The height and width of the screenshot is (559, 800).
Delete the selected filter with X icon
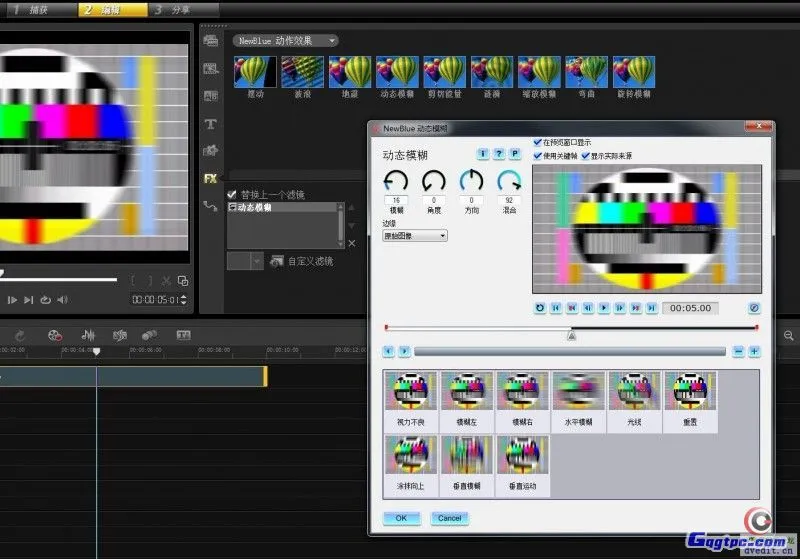pos(351,243)
